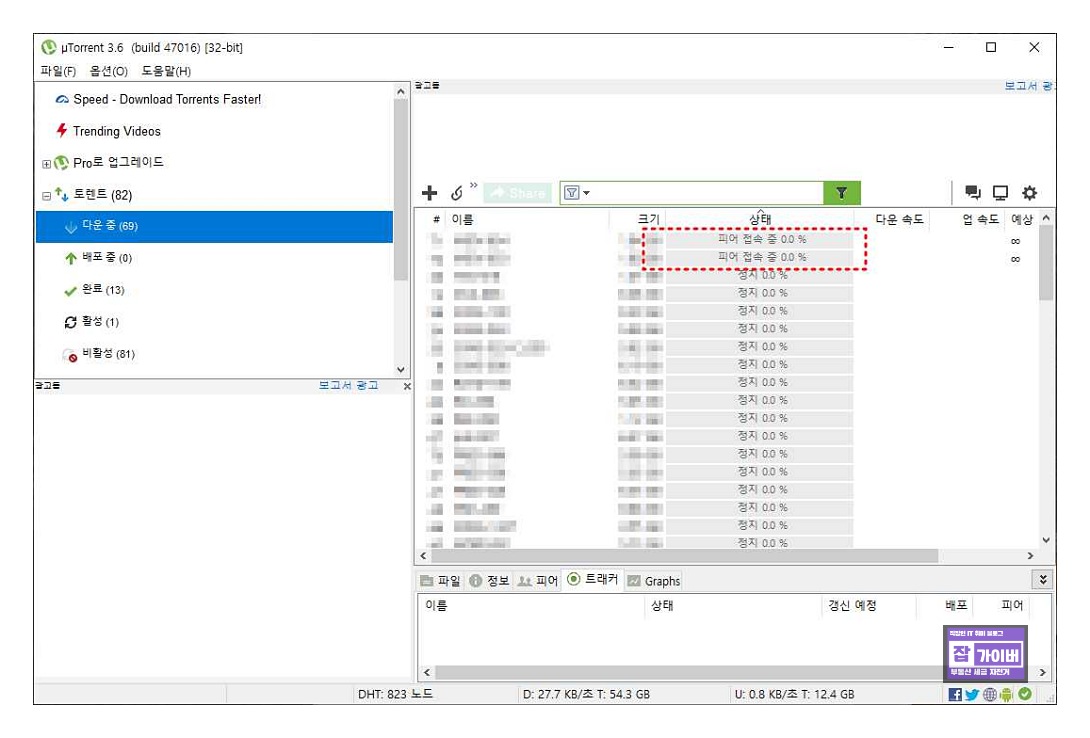The height and width of the screenshot is (738, 1090).
Task: Sort by the # column header
Action: (x=436, y=220)
